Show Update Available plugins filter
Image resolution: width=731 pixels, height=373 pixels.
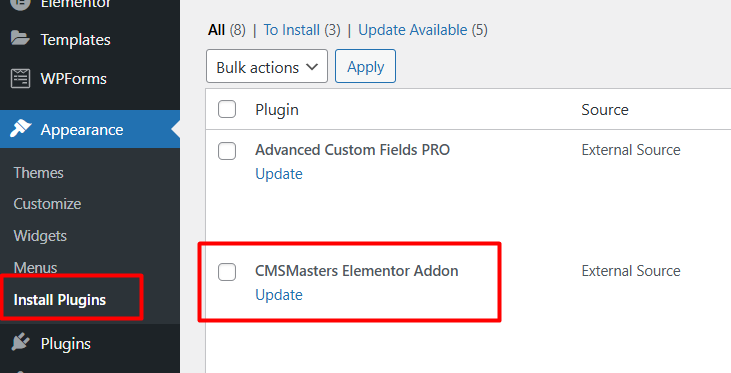[422, 30]
